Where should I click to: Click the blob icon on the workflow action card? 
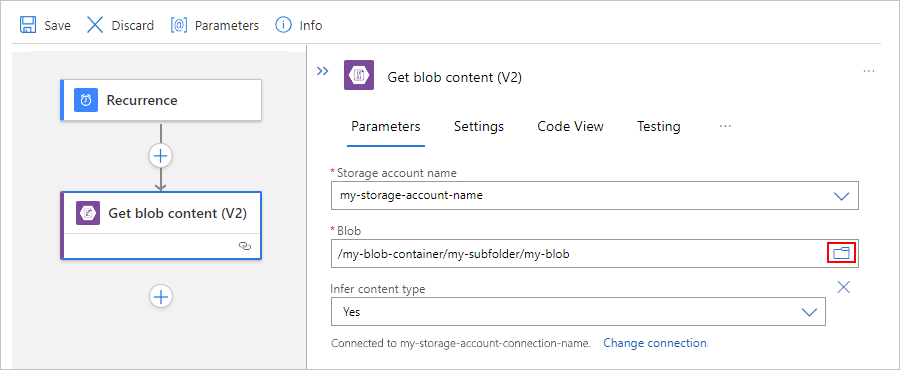tap(88, 213)
